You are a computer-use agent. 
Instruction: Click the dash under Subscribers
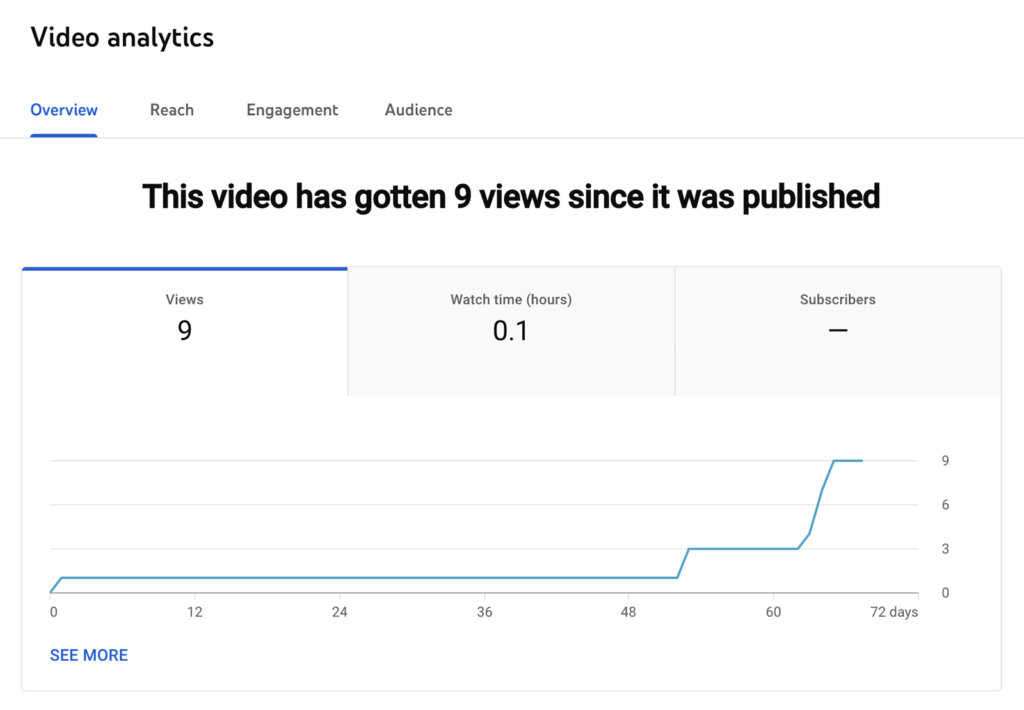point(837,331)
